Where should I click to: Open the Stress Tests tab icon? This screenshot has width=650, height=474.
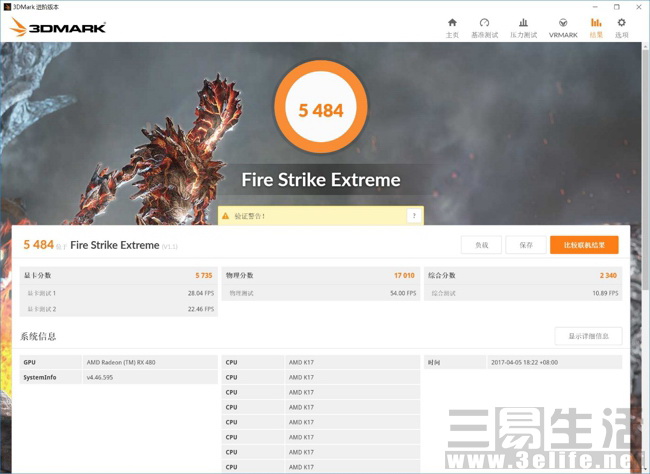(x=523, y=22)
